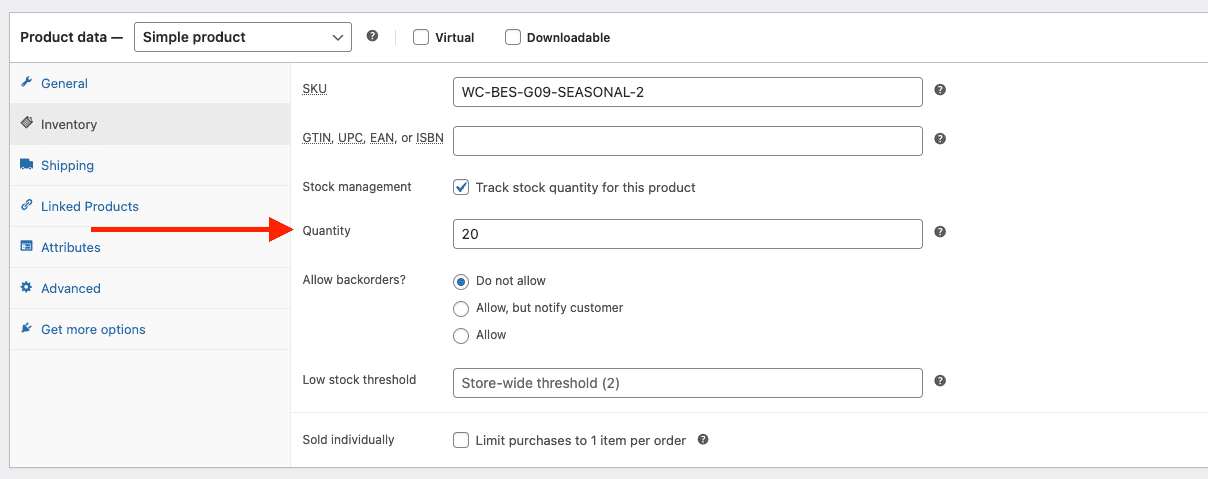Check Limit purchases to 1 item per order
Viewport: 1208px width, 479px height.
click(x=461, y=440)
